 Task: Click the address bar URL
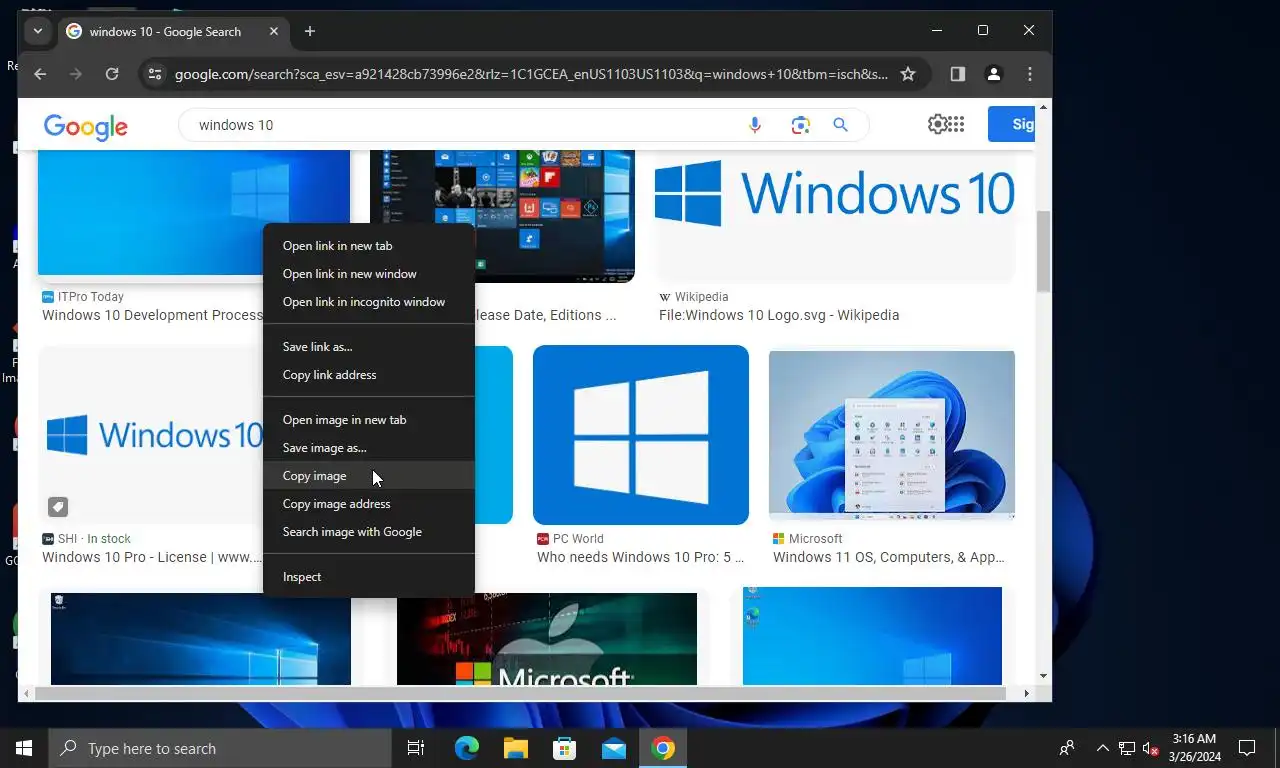tap(530, 74)
